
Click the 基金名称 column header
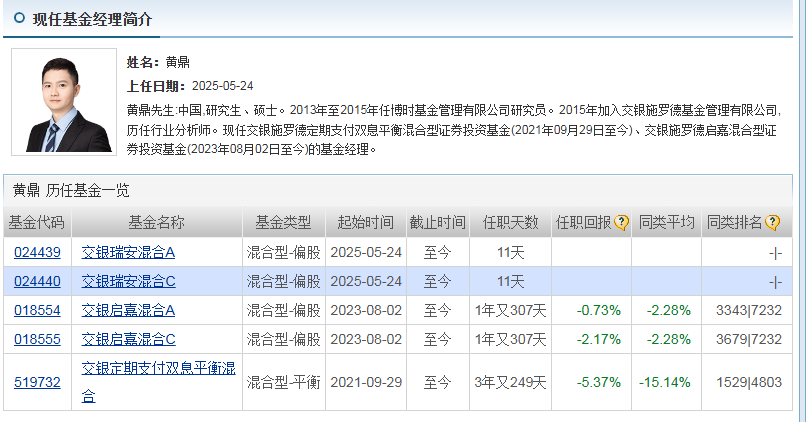click(156, 223)
